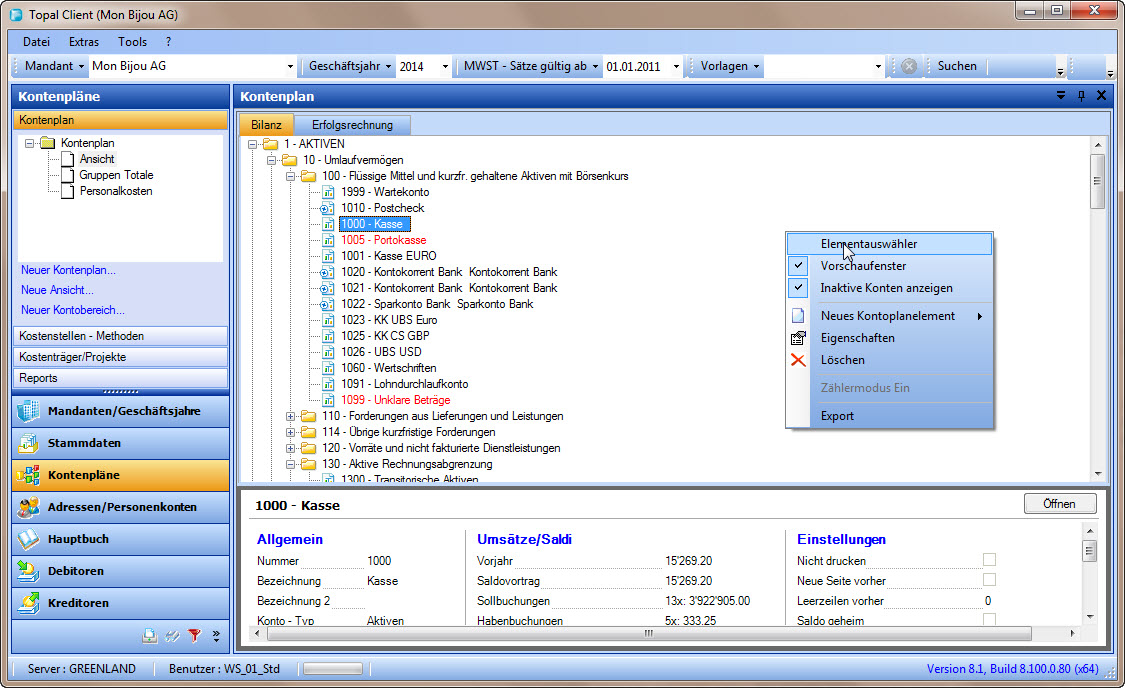Click the Öffnen button
Image resolution: width=1125 pixels, height=688 pixels.
(x=1059, y=504)
